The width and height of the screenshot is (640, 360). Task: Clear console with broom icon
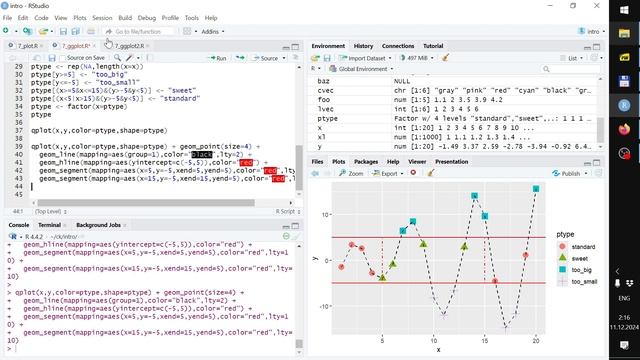click(296, 236)
